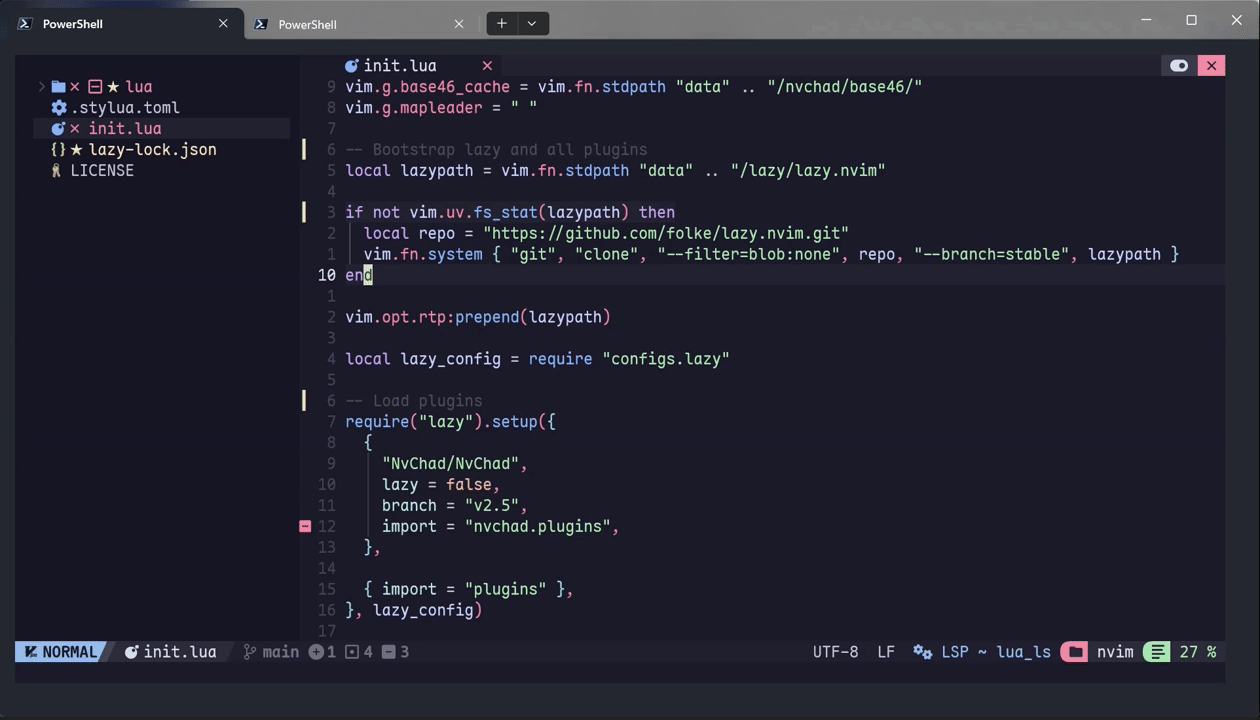Screen dimensions: 1260x720
Task: Click the git branch icon showing main
Action: (250, 651)
